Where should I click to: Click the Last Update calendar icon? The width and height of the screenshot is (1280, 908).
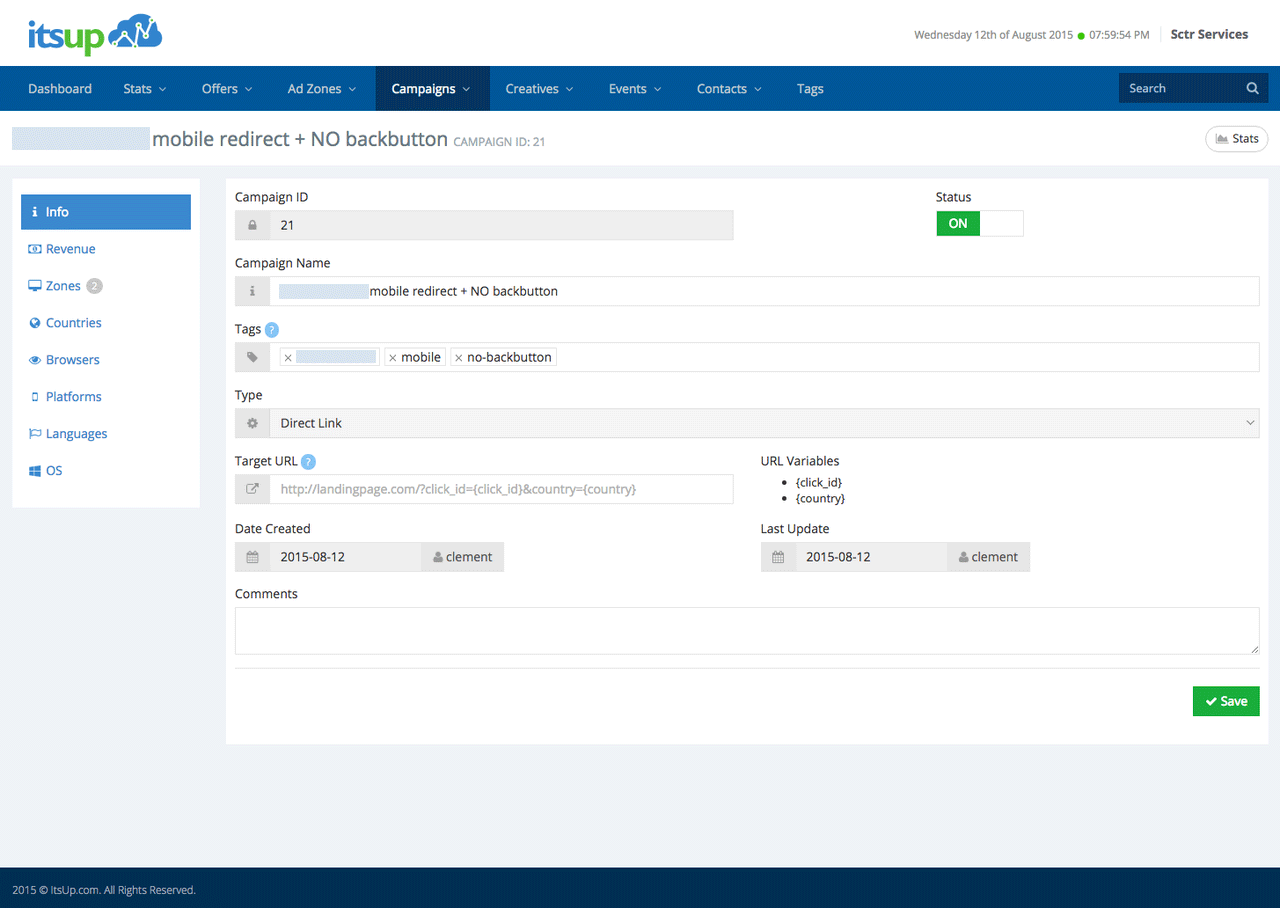pyautogui.click(x=778, y=557)
